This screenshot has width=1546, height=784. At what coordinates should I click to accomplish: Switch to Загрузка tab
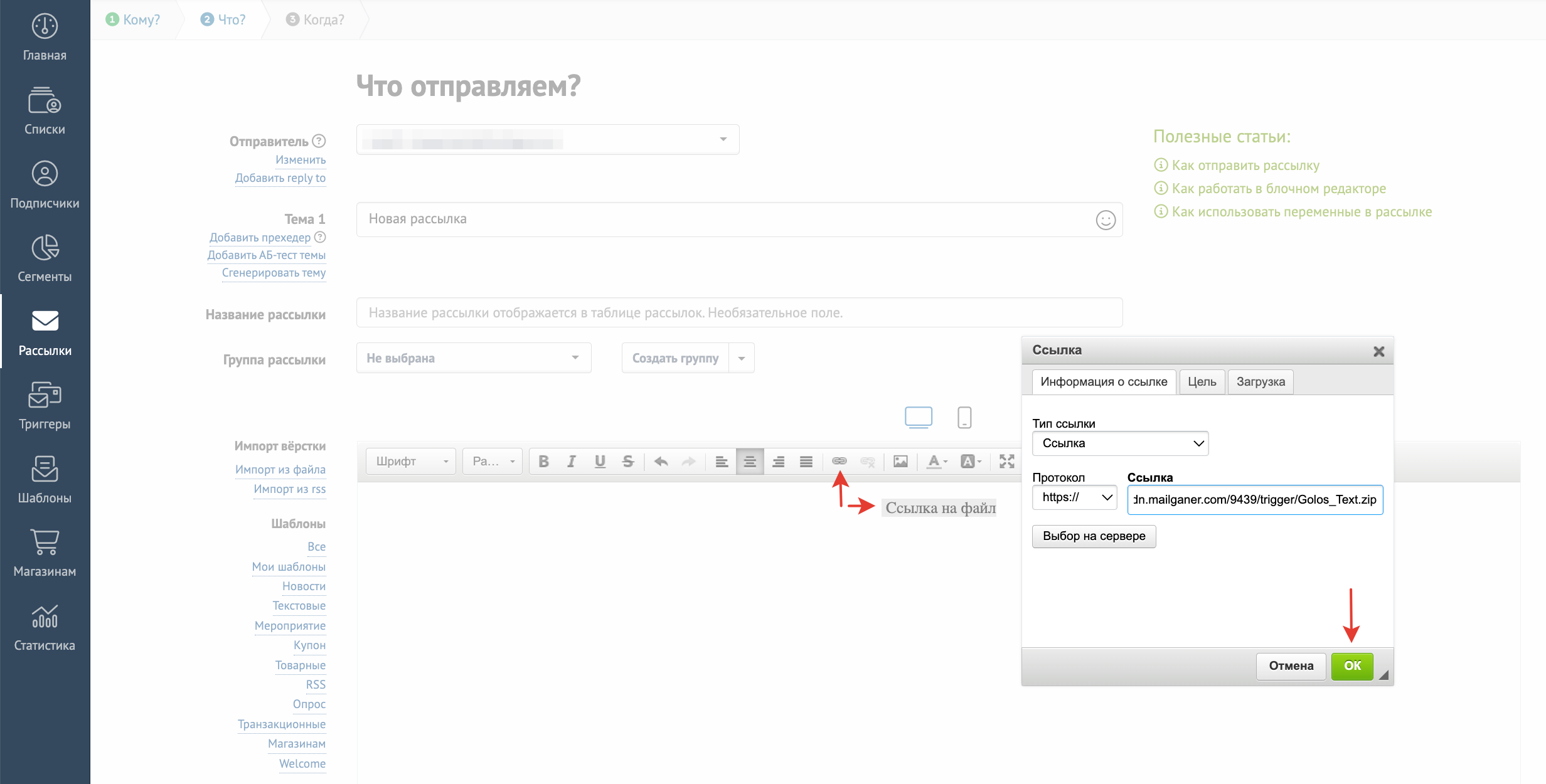pyautogui.click(x=1261, y=382)
